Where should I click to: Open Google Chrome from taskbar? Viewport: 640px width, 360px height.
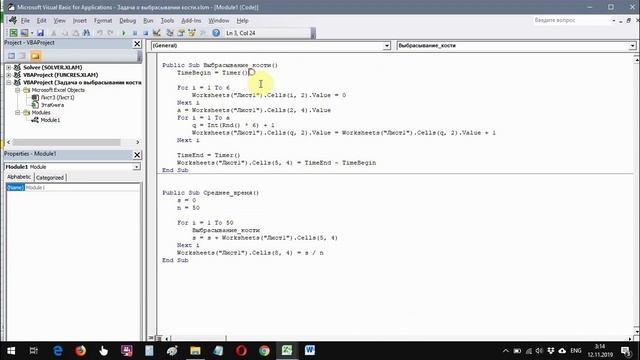click(x=264, y=351)
